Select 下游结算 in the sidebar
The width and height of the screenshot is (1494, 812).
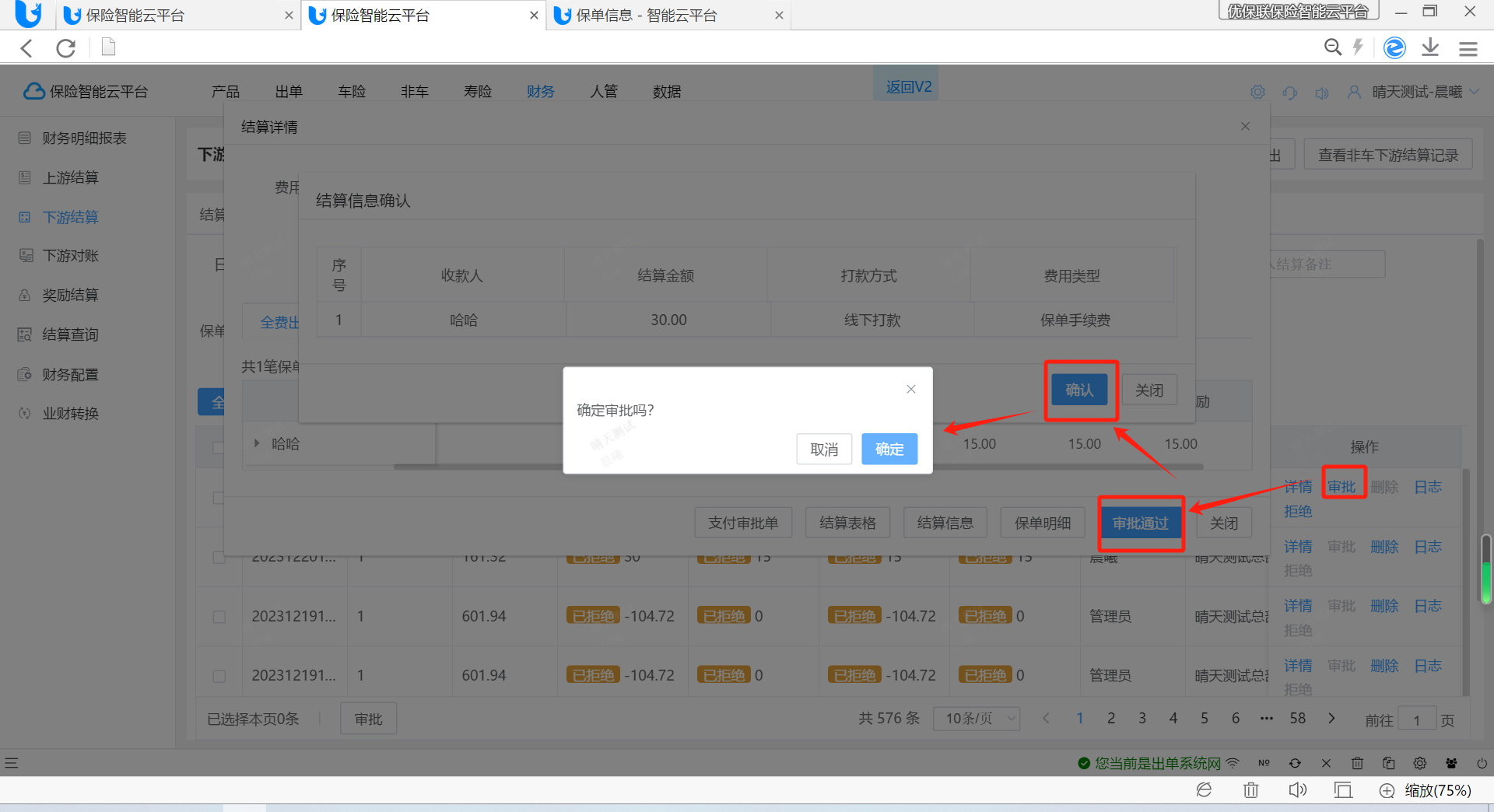pos(70,217)
